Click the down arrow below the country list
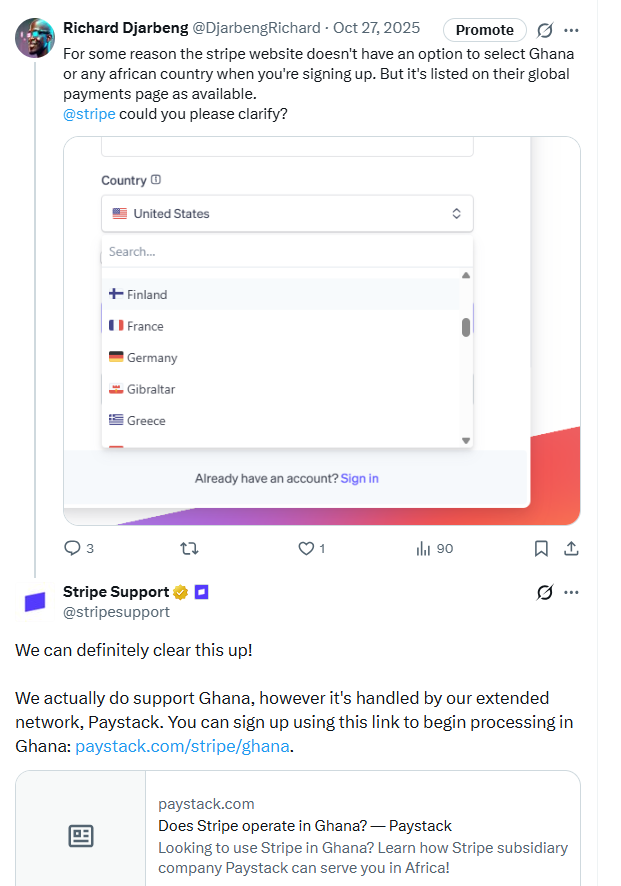621x886 pixels. 464,438
